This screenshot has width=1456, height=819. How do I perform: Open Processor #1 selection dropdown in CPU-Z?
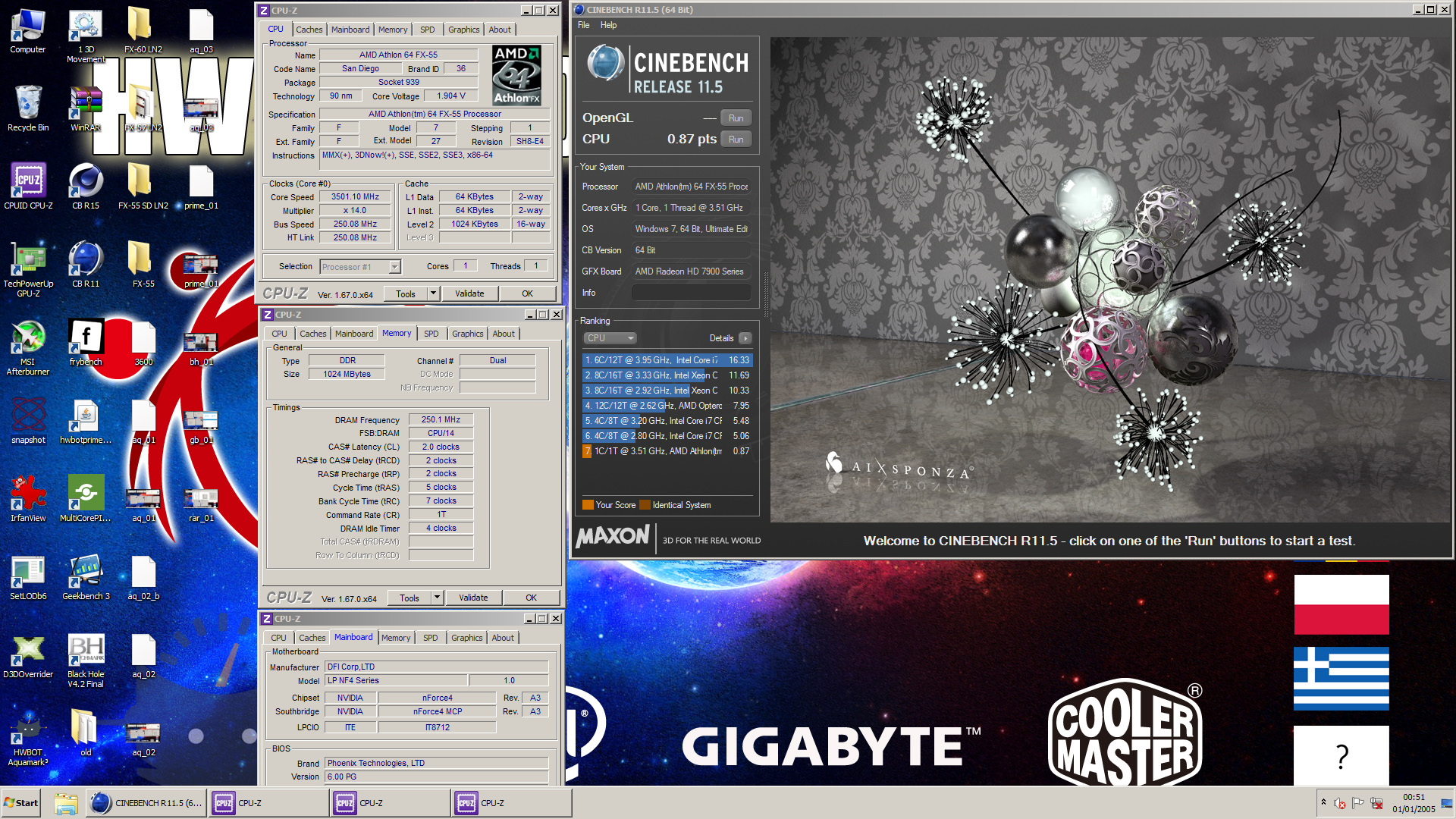[x=360, y=267]
